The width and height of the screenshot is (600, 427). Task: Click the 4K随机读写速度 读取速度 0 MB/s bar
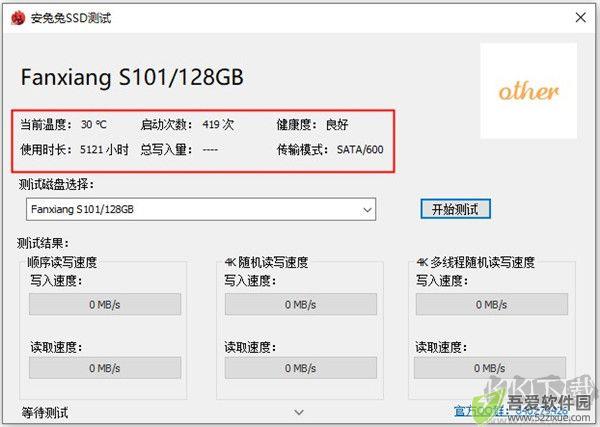[x=301, y=368]
